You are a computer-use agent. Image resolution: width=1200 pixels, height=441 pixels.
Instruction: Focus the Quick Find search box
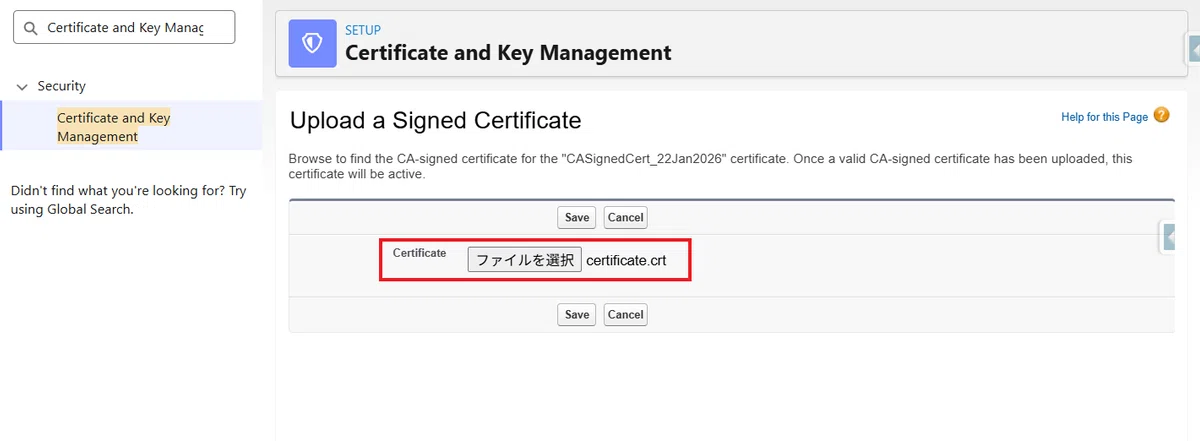(x=124, y=28)
